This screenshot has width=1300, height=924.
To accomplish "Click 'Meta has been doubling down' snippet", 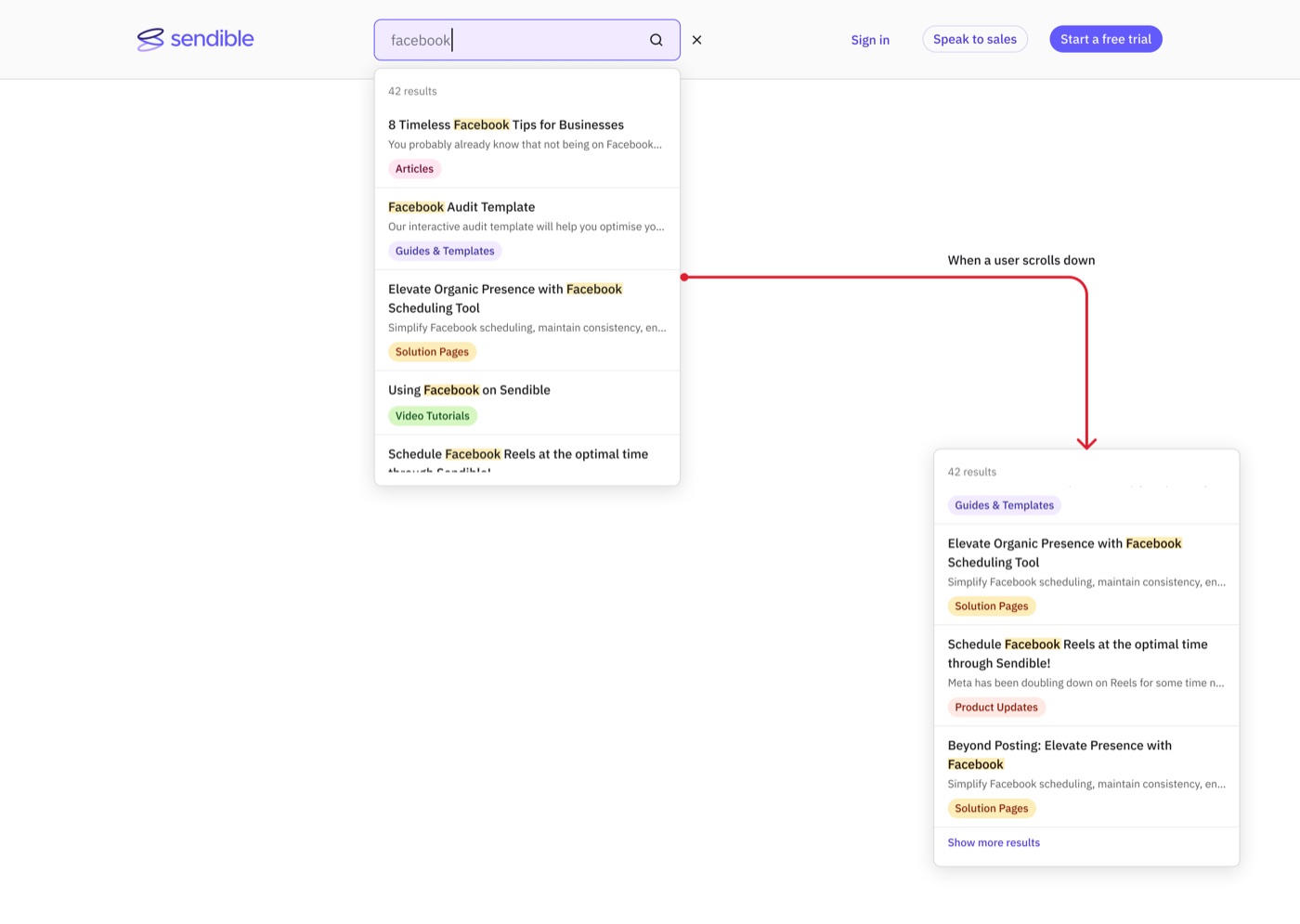I will tap(1086, 683).
